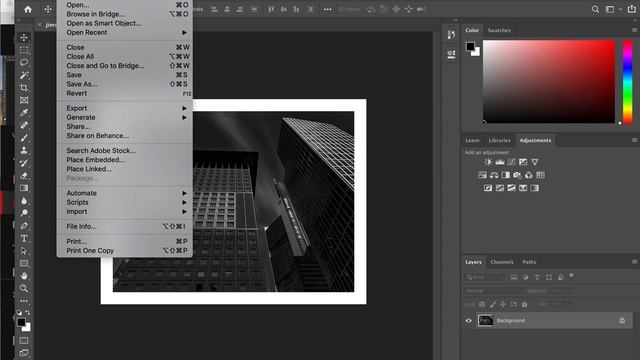Select the Magic Wand tool
This screenshot has height=360, width=640.
[24, 75]
